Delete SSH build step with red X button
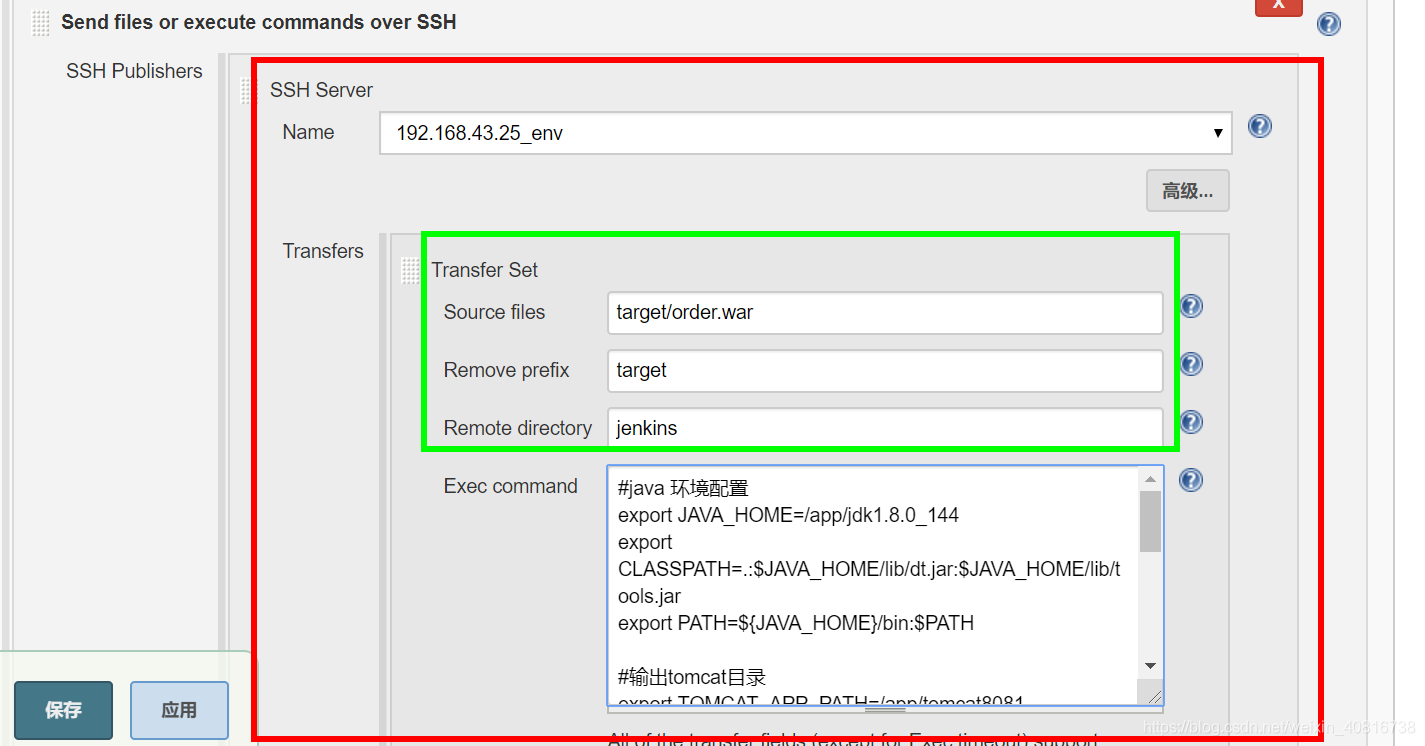1425x746 pixels. coord(1279,6)
